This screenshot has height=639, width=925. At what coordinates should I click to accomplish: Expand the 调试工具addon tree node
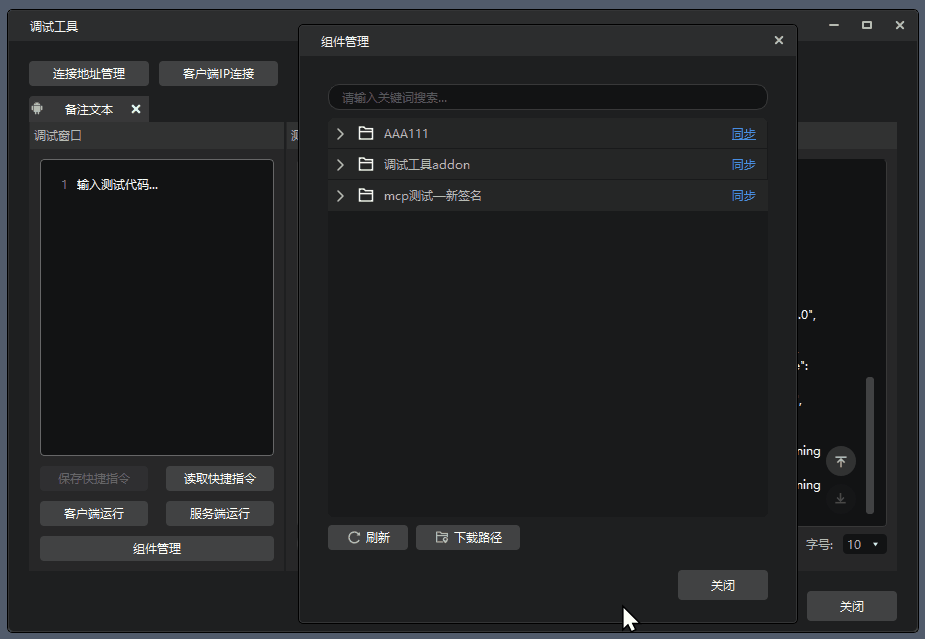[340, 165]
